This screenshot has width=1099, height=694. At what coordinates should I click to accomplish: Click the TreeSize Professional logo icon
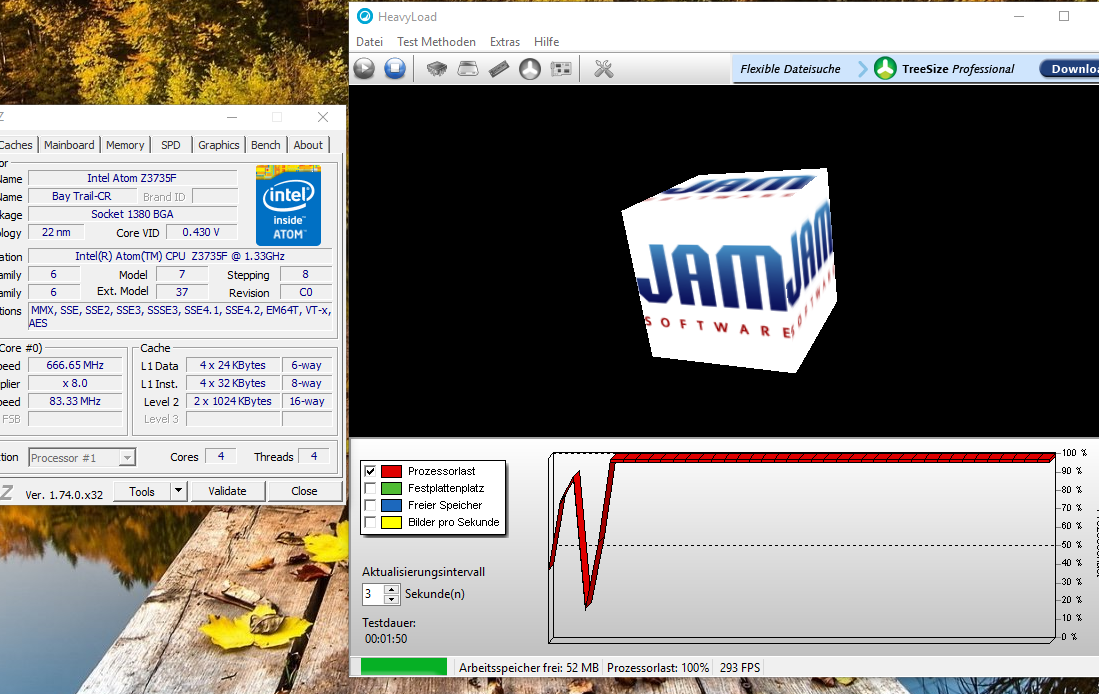coord(885,68)
